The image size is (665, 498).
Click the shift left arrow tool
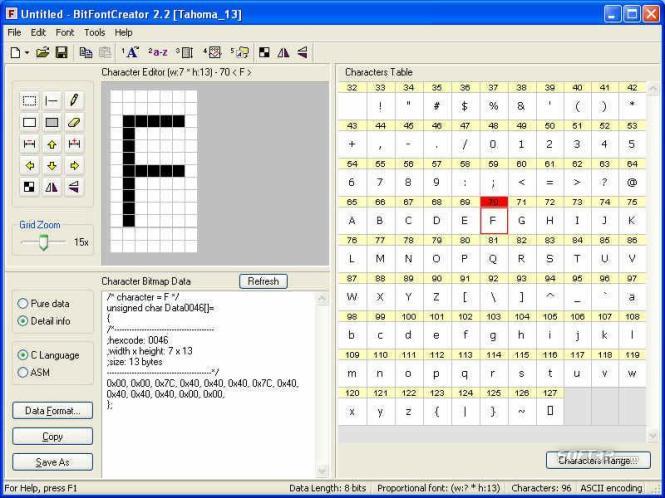29,165
